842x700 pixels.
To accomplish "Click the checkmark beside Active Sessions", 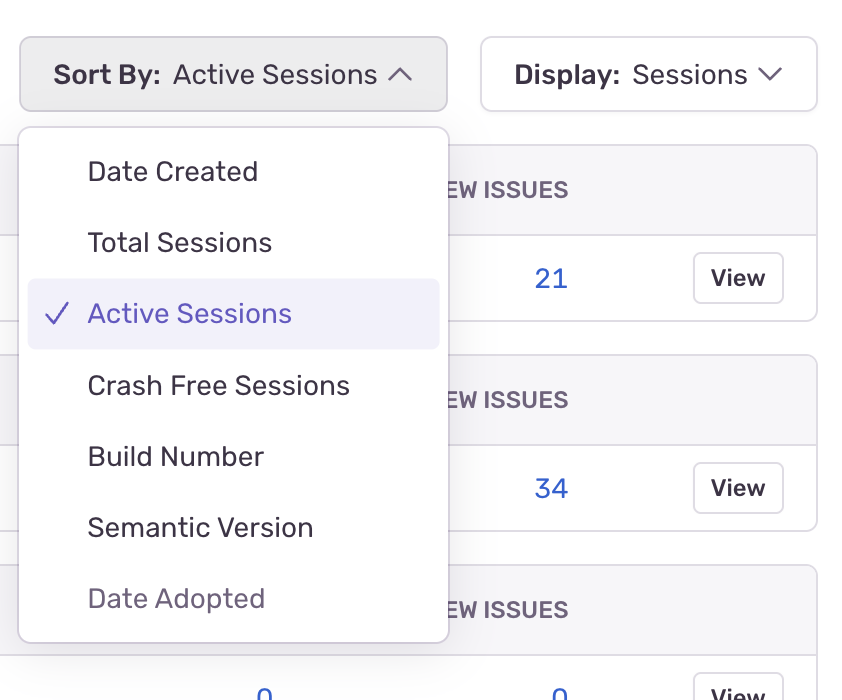I will click(58, 314).
